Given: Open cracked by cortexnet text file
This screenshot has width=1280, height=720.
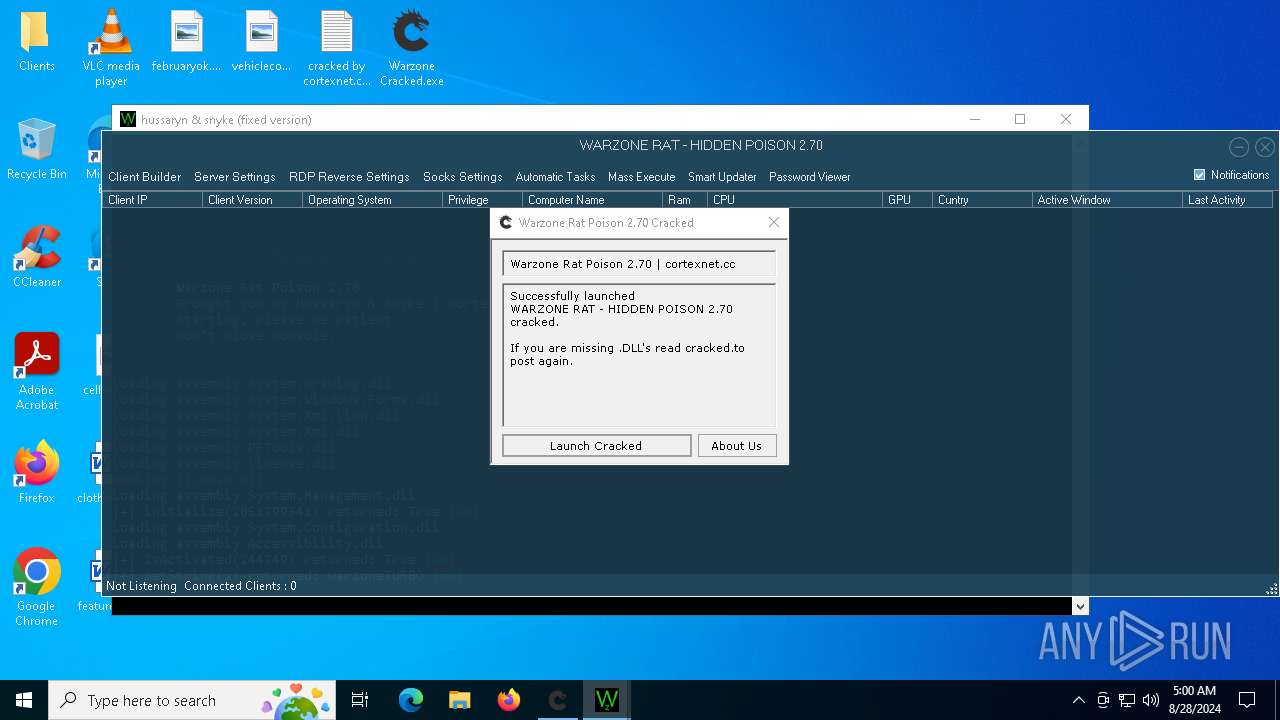Looking at the screenshot, I should point(337,47).
